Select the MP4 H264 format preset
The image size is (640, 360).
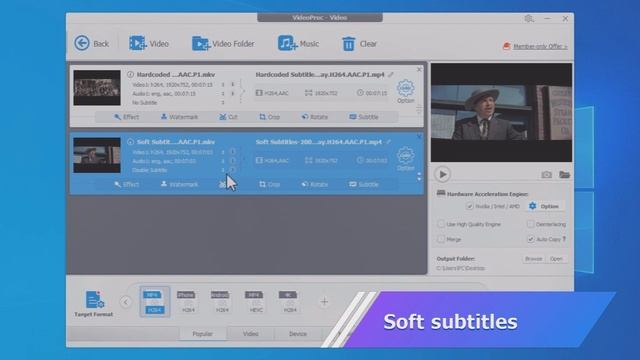coord(154,302)
